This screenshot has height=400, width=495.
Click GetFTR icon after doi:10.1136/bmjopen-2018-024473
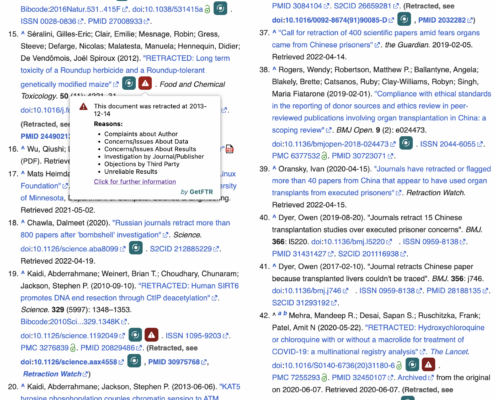coord(406,143)
